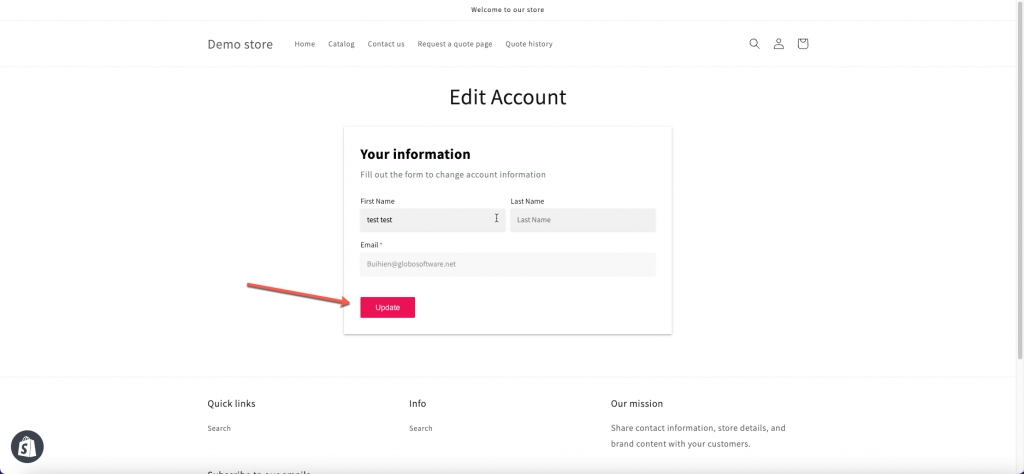The width and height of the screenshot is (1024, 474).
Task: Click Search link under Info
Action: [x=421, y=428]
